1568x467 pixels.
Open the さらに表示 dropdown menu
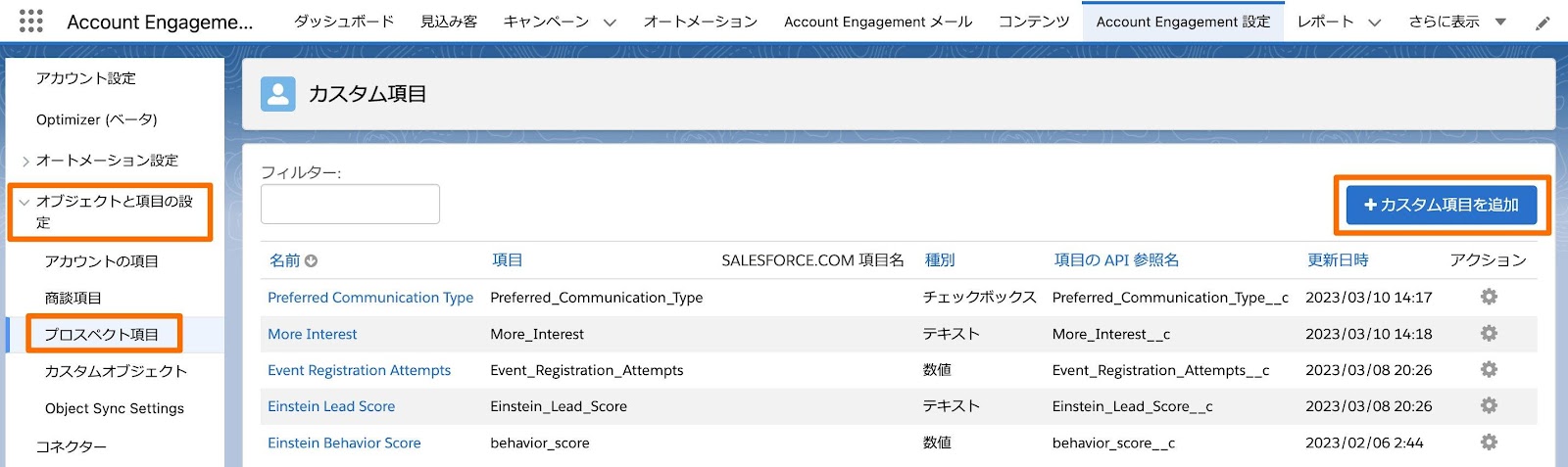[x=1500, y=22]
